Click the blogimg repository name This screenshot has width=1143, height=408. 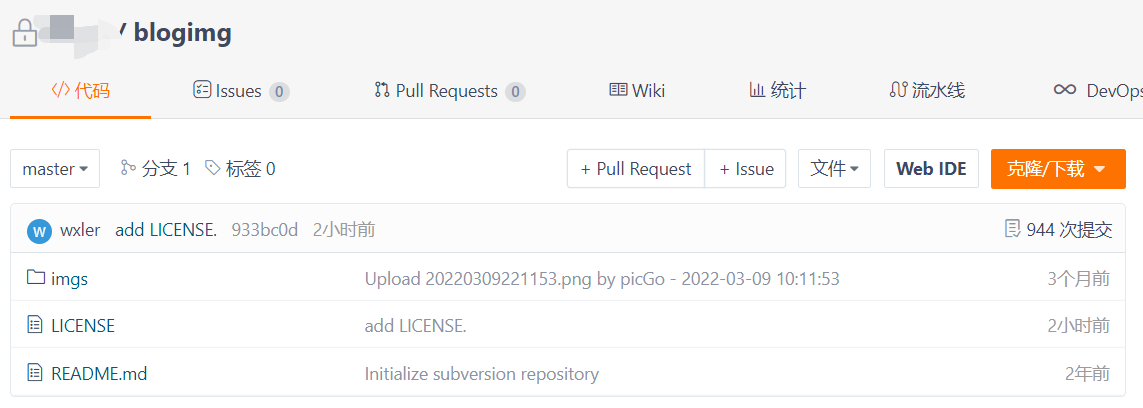(x=183, y=33)
